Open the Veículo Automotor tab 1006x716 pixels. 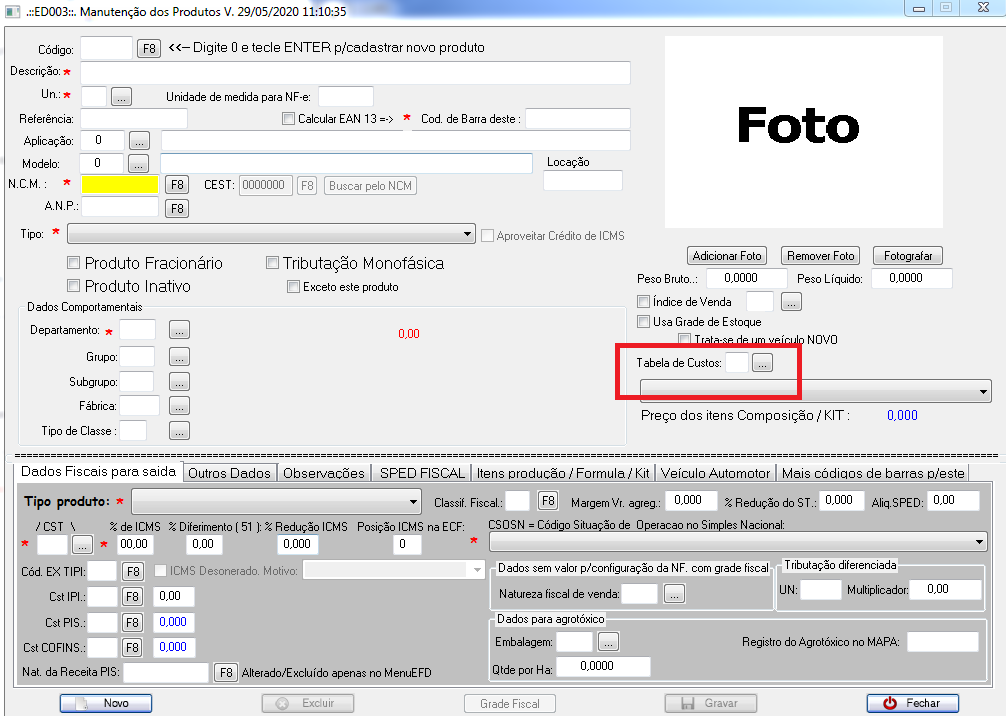pos(715,473)
